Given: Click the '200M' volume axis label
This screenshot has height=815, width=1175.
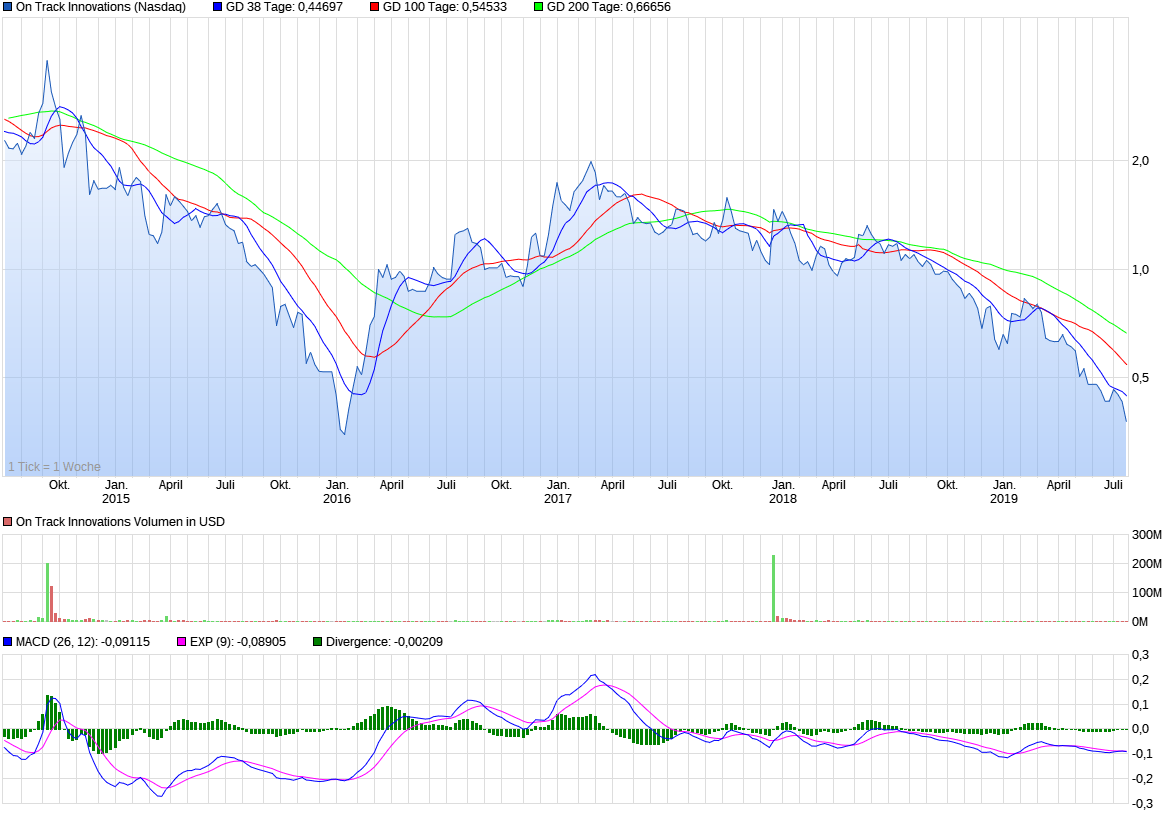Looking at the screenshot, I should [x=1147, y=563].
